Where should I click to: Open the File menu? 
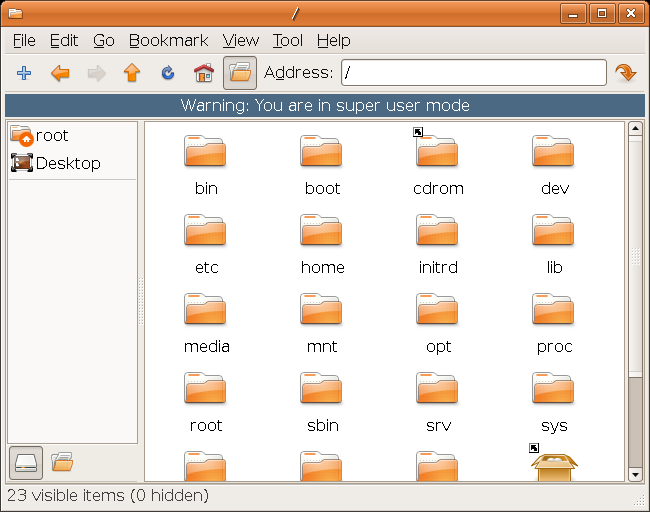[24, 41]
